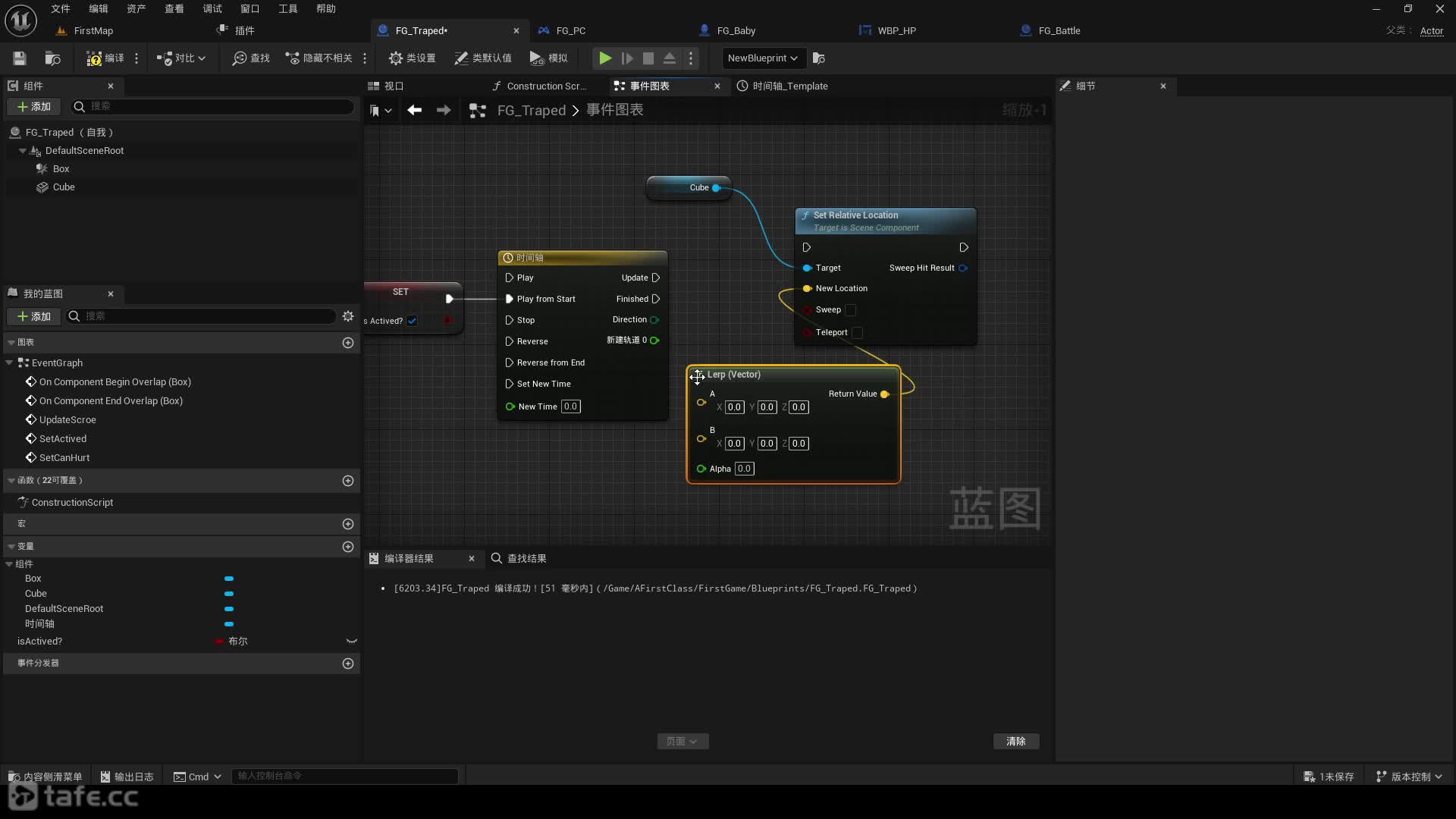Open 内容侧滑菜单 content drawer
1456x819 pixels.
point(45,777)
